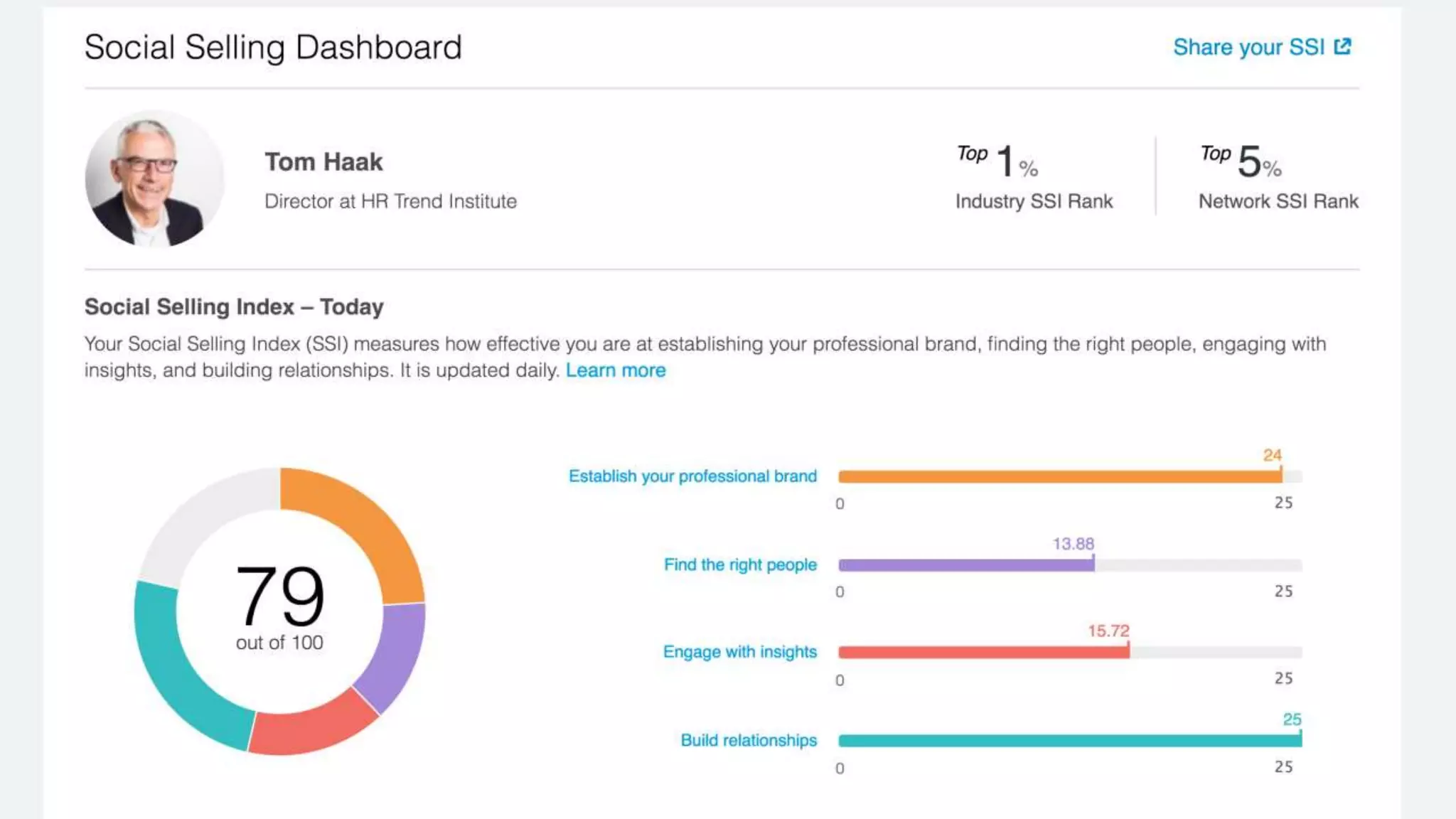1456x819 pixels.
Task: Click the Share your SSI external-link icon
Action: [x=1342, y=47]
